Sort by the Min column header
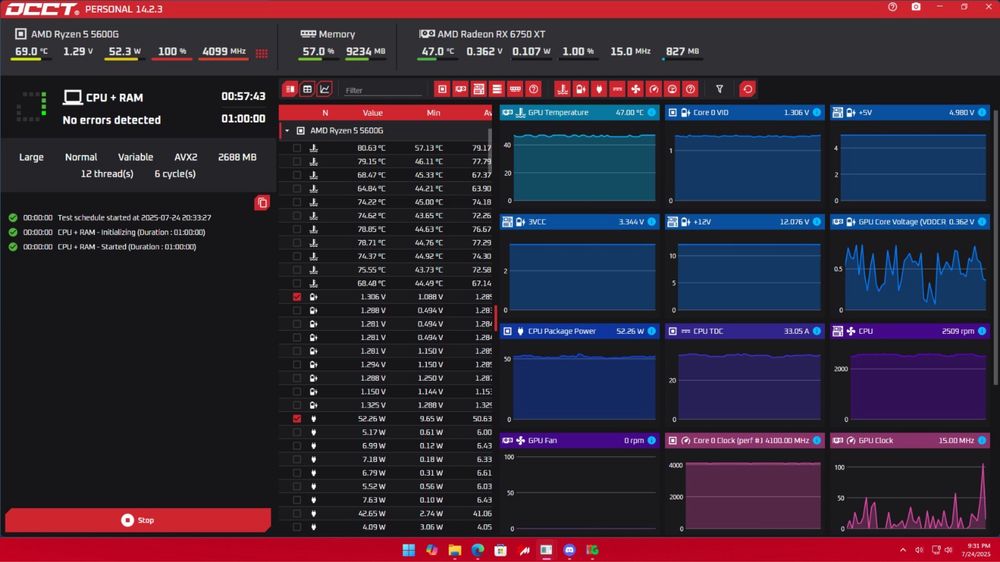 click(x=433, y=113)
